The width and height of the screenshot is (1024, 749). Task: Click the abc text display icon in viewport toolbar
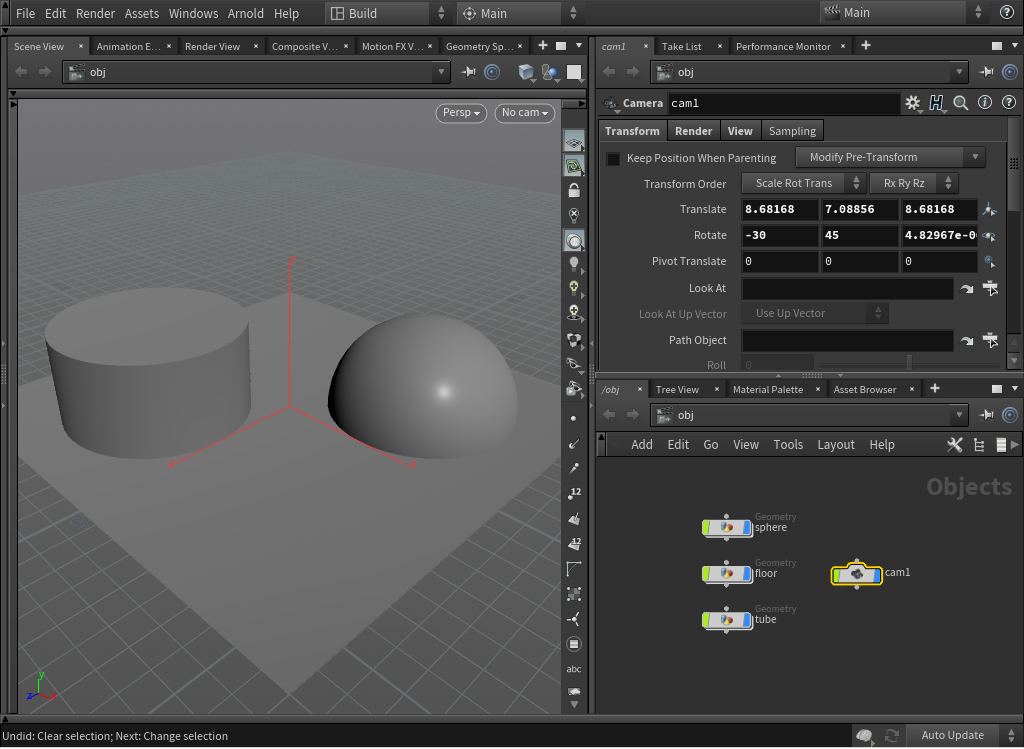pyautogui.click(x=574, y=668)
